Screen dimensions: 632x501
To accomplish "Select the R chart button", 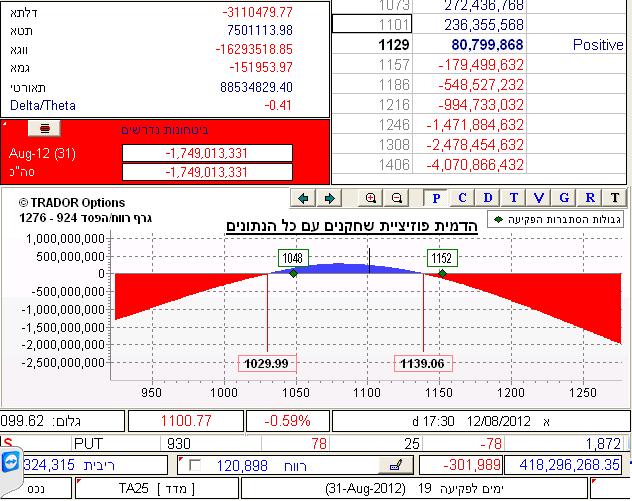I will [x=591, y=198].
